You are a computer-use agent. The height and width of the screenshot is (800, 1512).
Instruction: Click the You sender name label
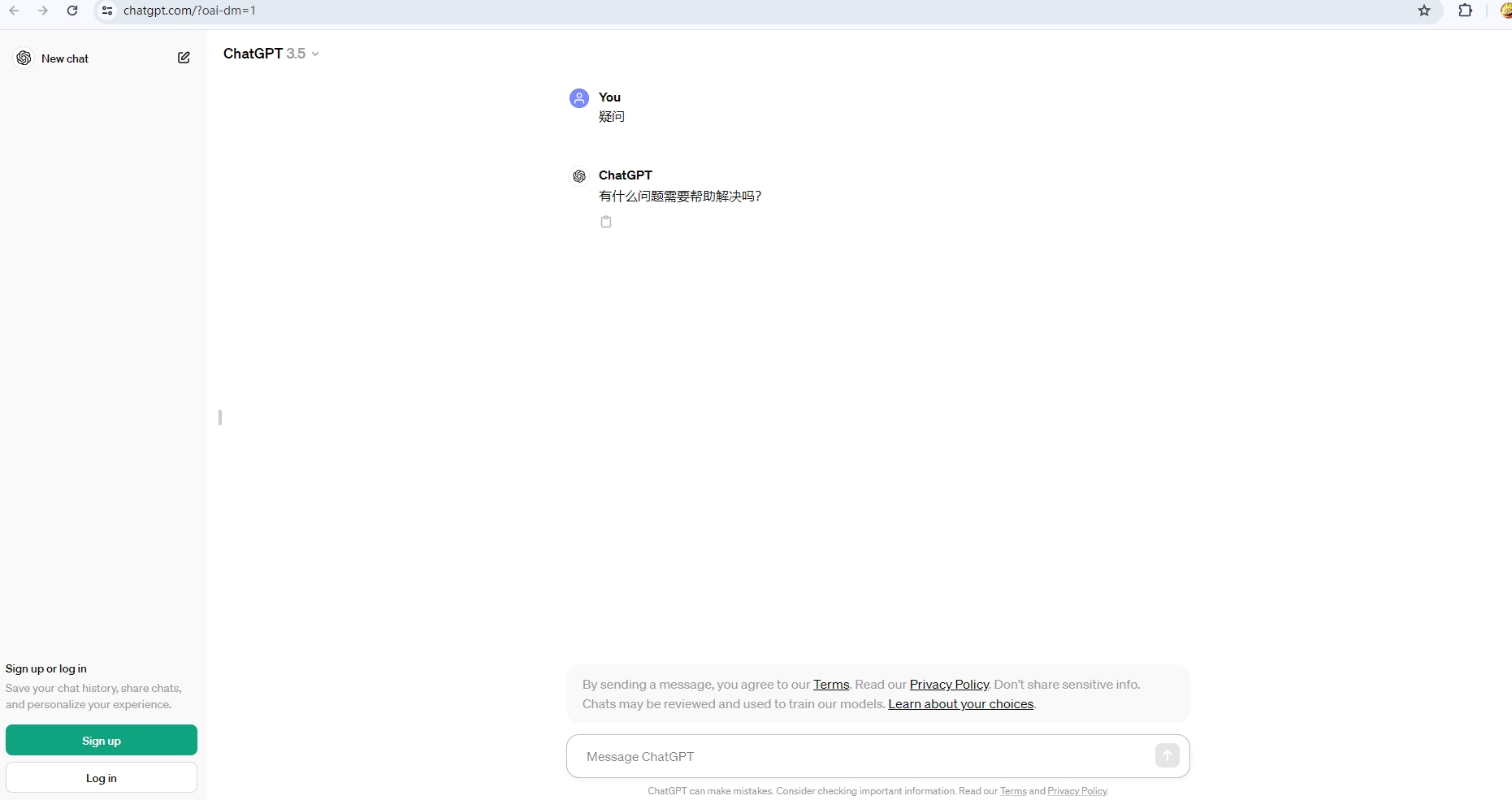click(609, 97)
